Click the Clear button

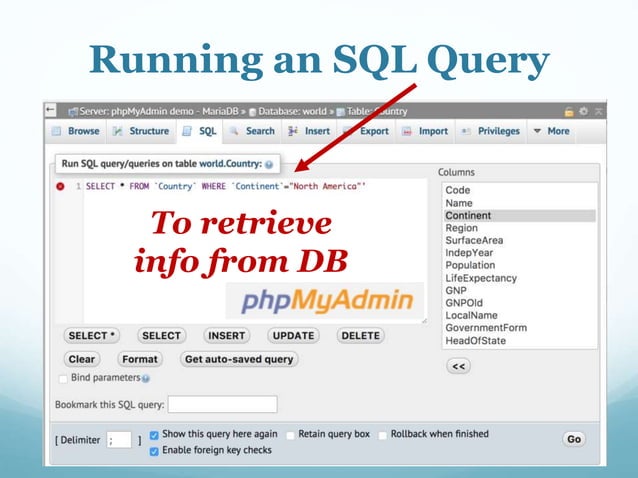tap(82, 359)
